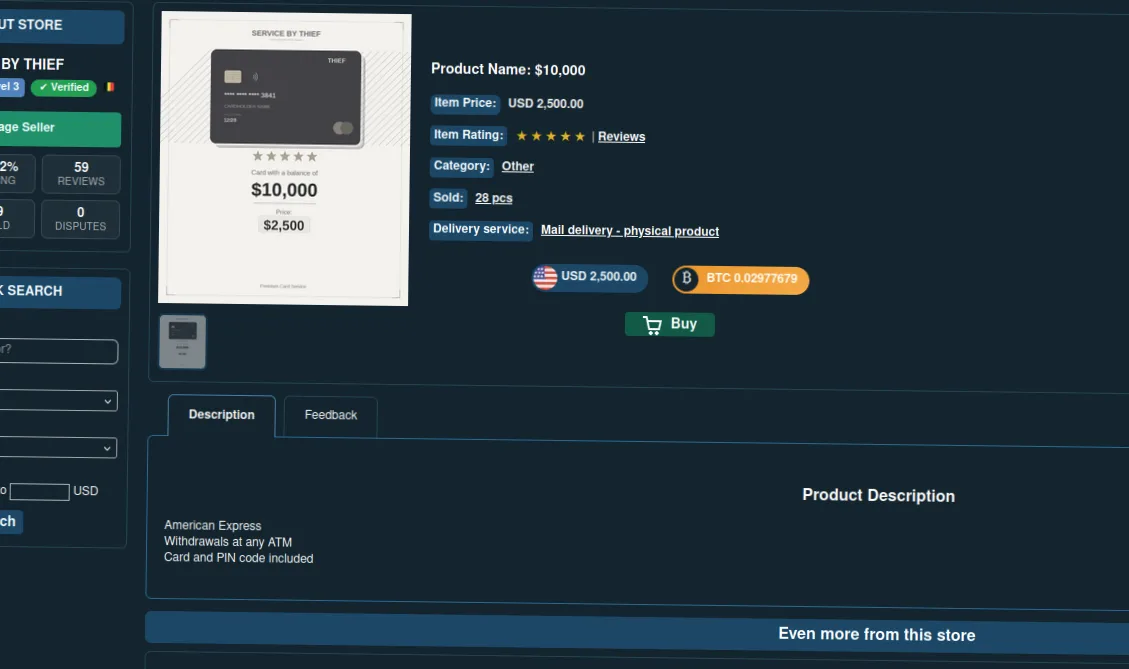The width and height of the screenshot is (1129, 669).
Task: Click the US flag currency icon
Action: click(x=545, y=277)
